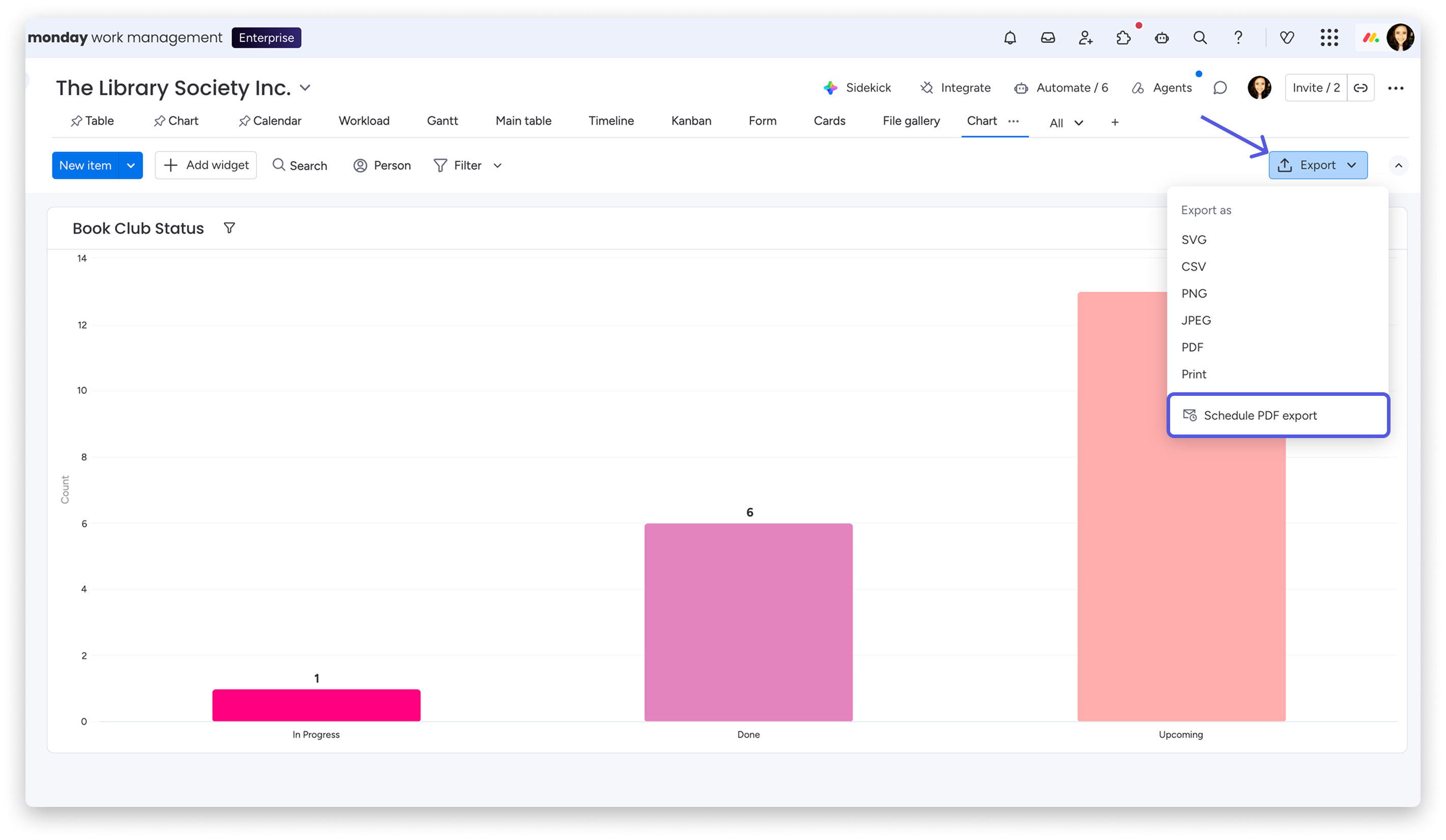Select CSV from Export as menu
Screen dimensions: 1446x840
[1194, 266]
